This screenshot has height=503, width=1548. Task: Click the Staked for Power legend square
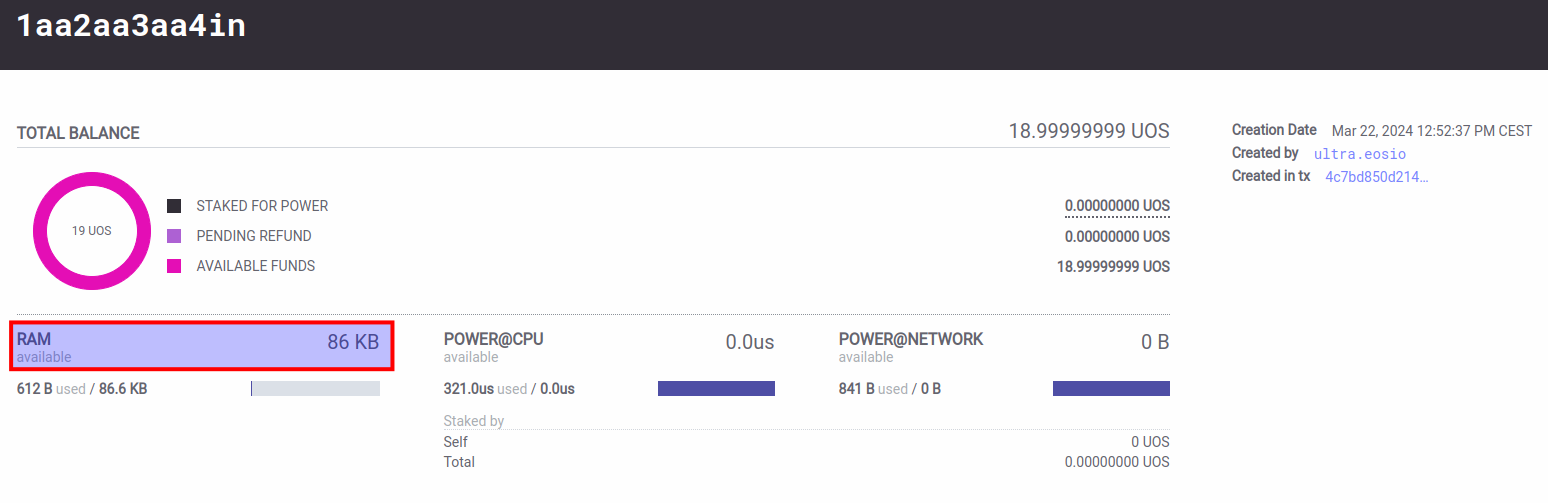coord(174,206)
